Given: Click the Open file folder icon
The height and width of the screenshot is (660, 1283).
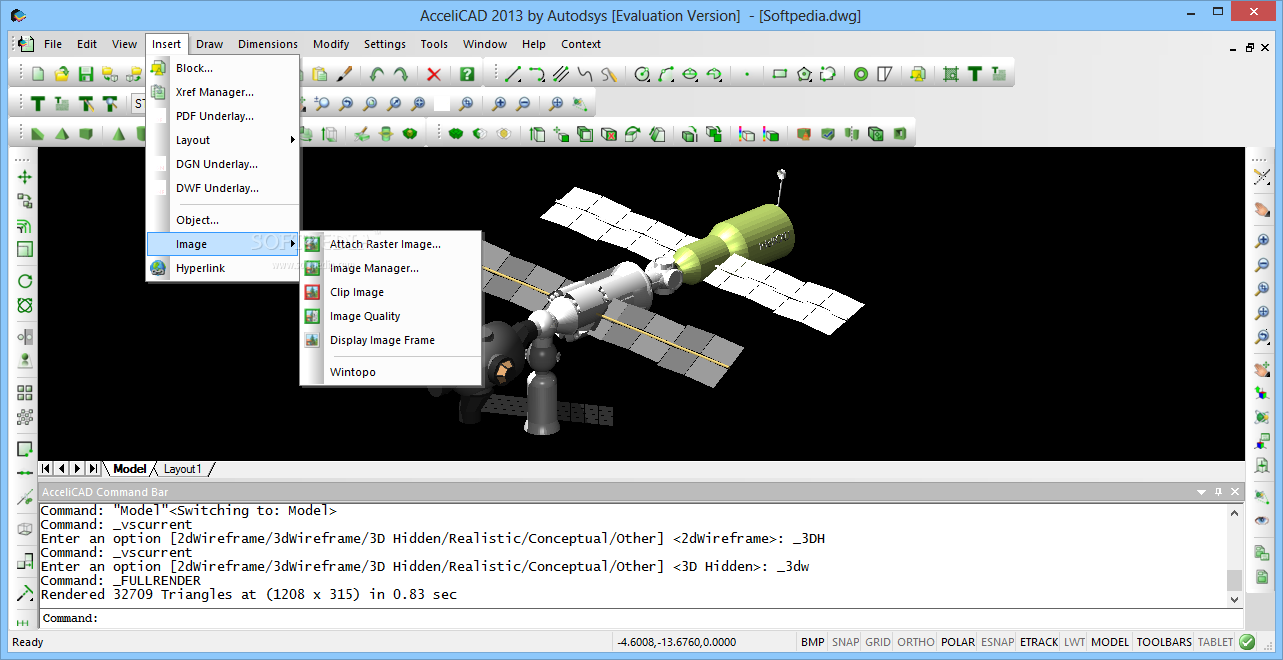Looking at the screenshot, I should pyautogui.click(x=62, y=74).
